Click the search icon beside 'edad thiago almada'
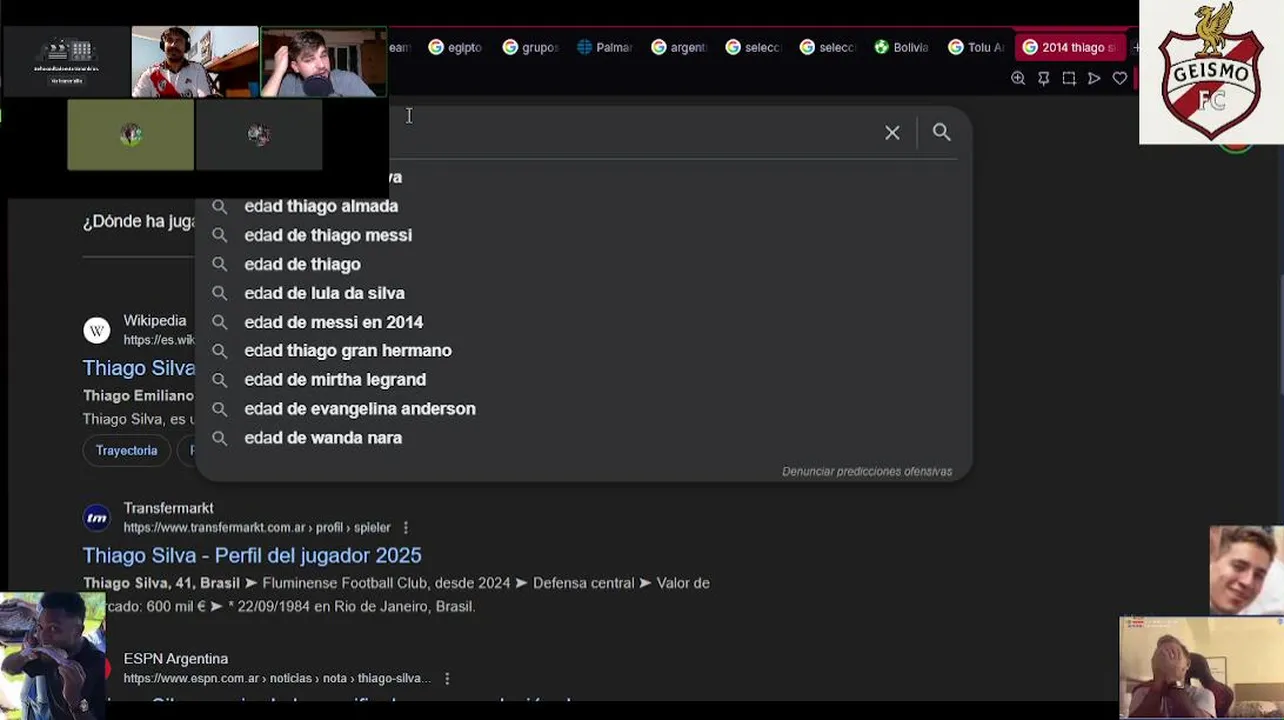This screenshot has height=720, width=1284. tap(219, 206)
